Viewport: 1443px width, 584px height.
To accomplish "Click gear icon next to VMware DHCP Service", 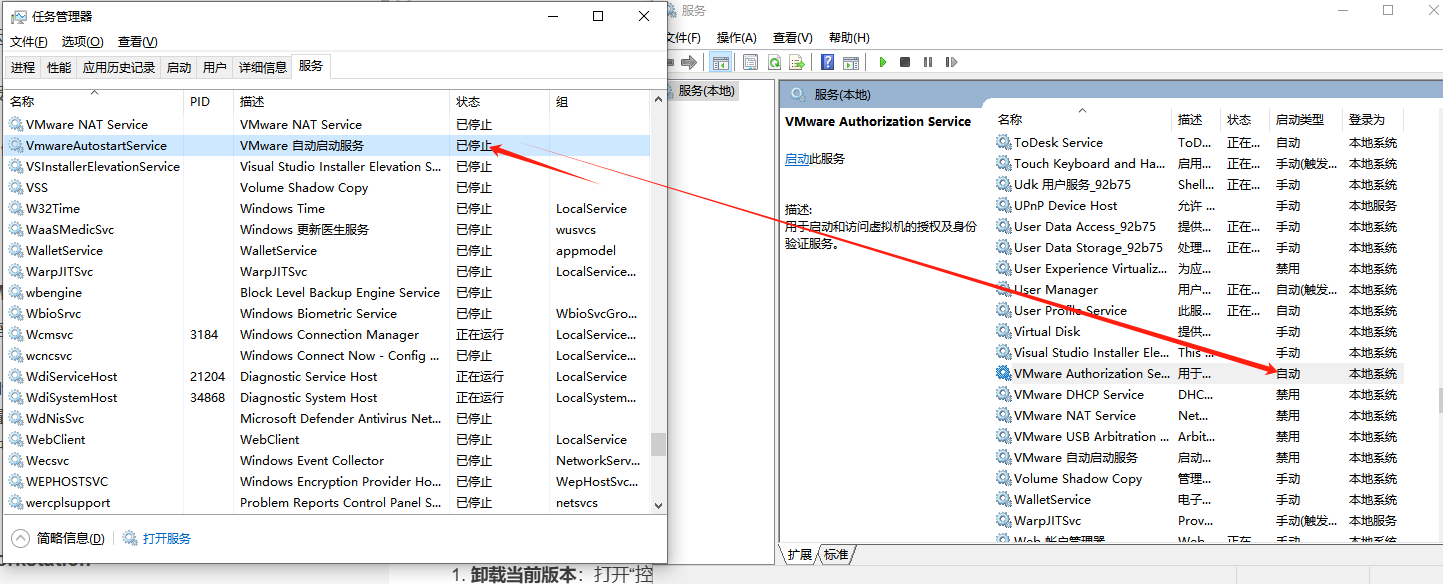I will [1004, 395].
